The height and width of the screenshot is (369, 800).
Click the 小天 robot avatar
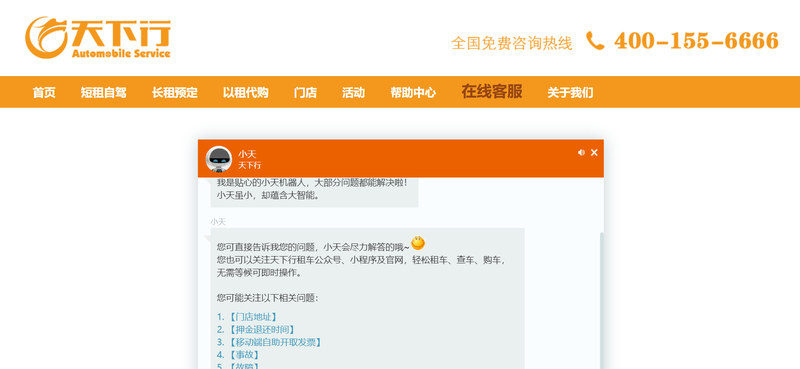click(x=219, y=159)
